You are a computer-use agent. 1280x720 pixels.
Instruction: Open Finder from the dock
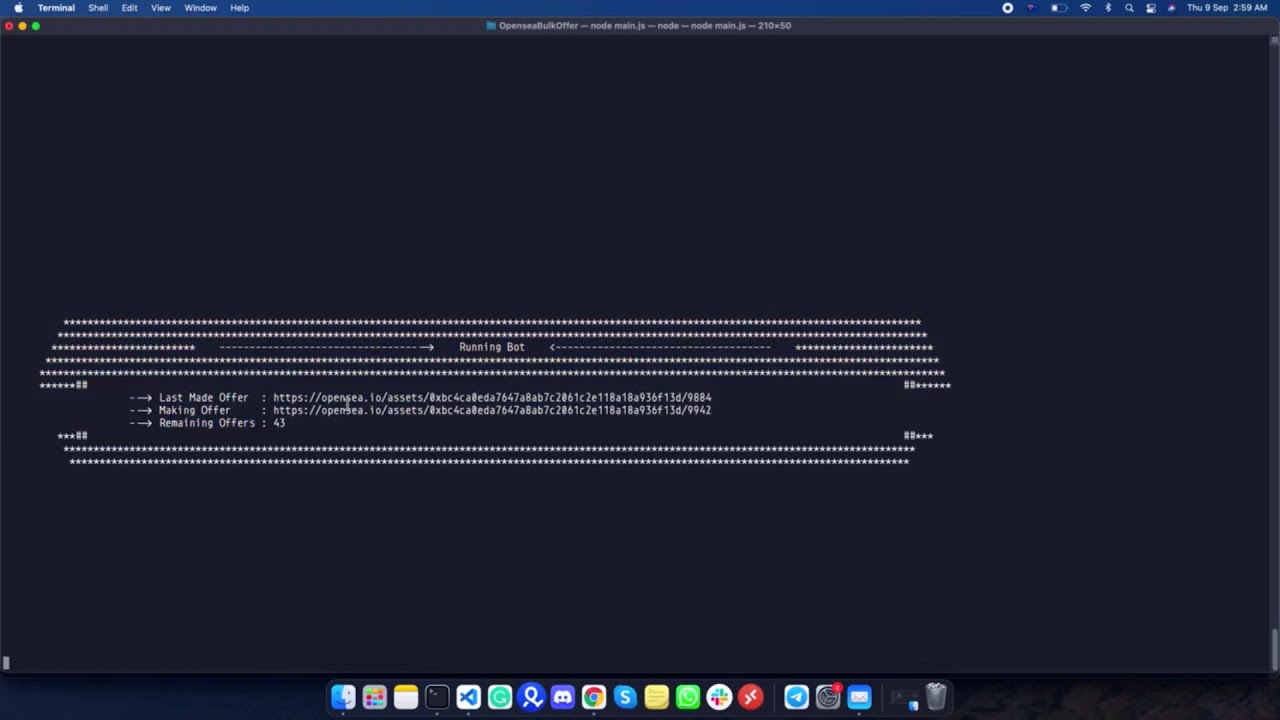pos(343,697)
